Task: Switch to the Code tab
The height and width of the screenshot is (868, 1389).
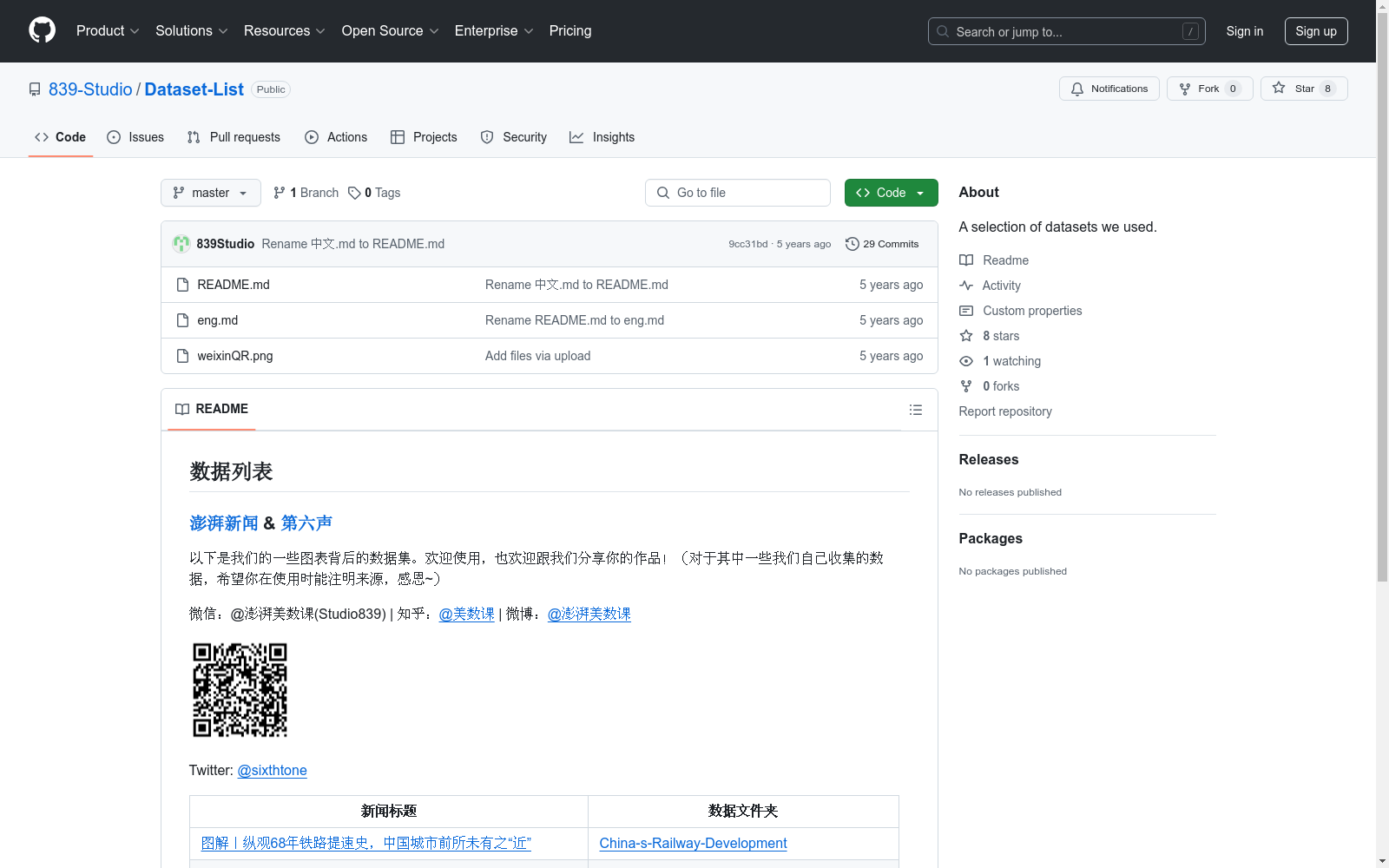Action: pos(61,137)
